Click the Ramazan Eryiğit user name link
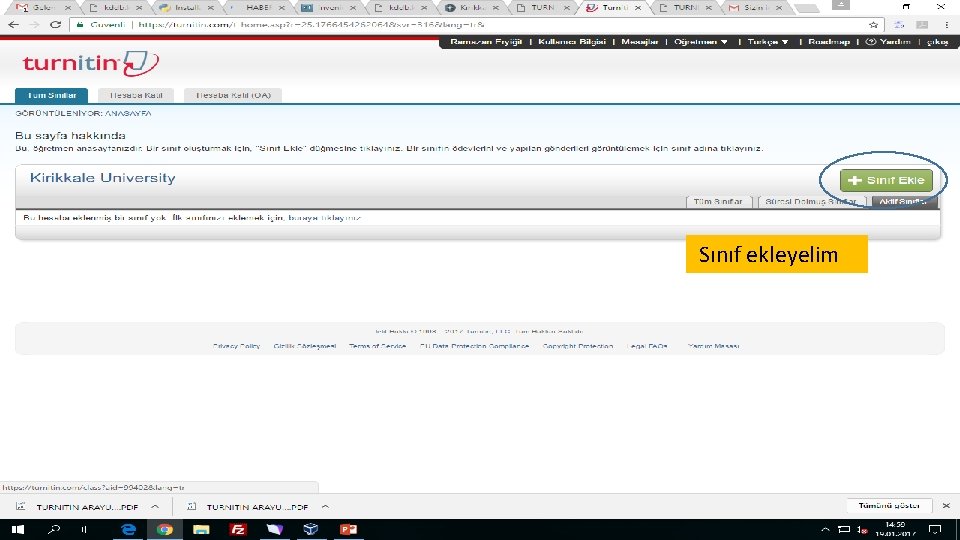 coord(486,42)
